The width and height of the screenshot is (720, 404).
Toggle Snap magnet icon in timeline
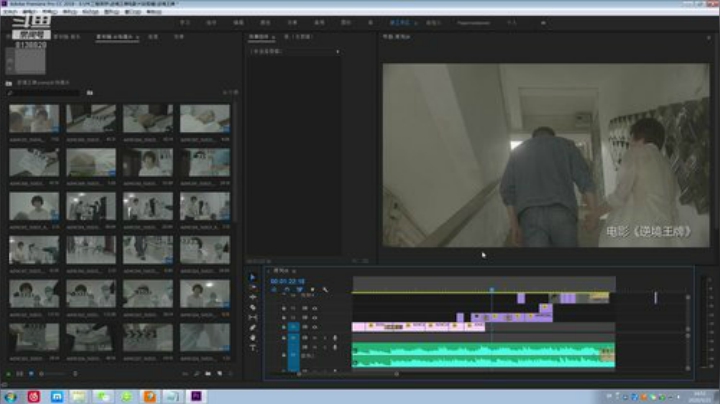click(287, 290)
